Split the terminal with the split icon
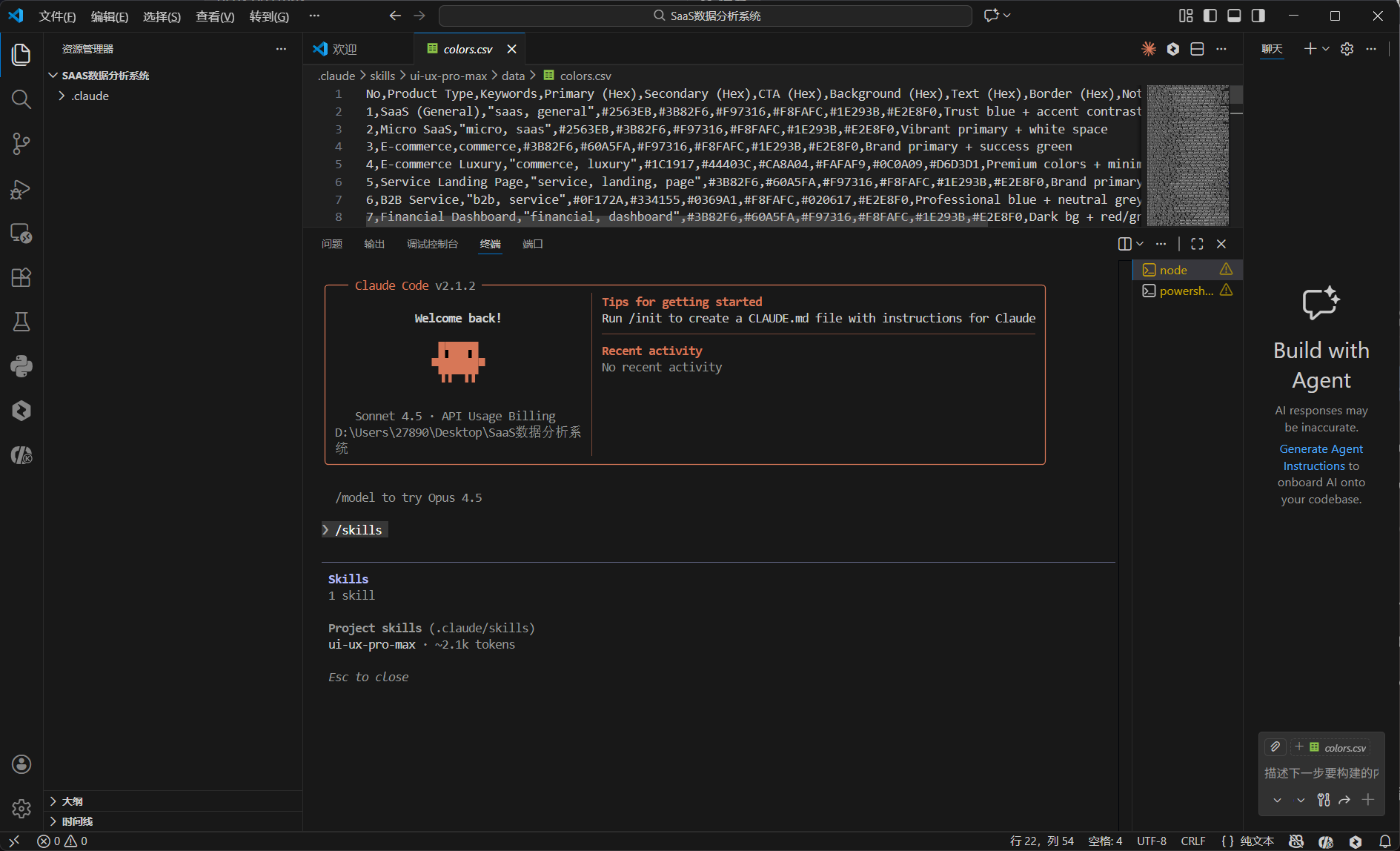The width and height of the screenshot is (1400, 851). coord(1124,244)
